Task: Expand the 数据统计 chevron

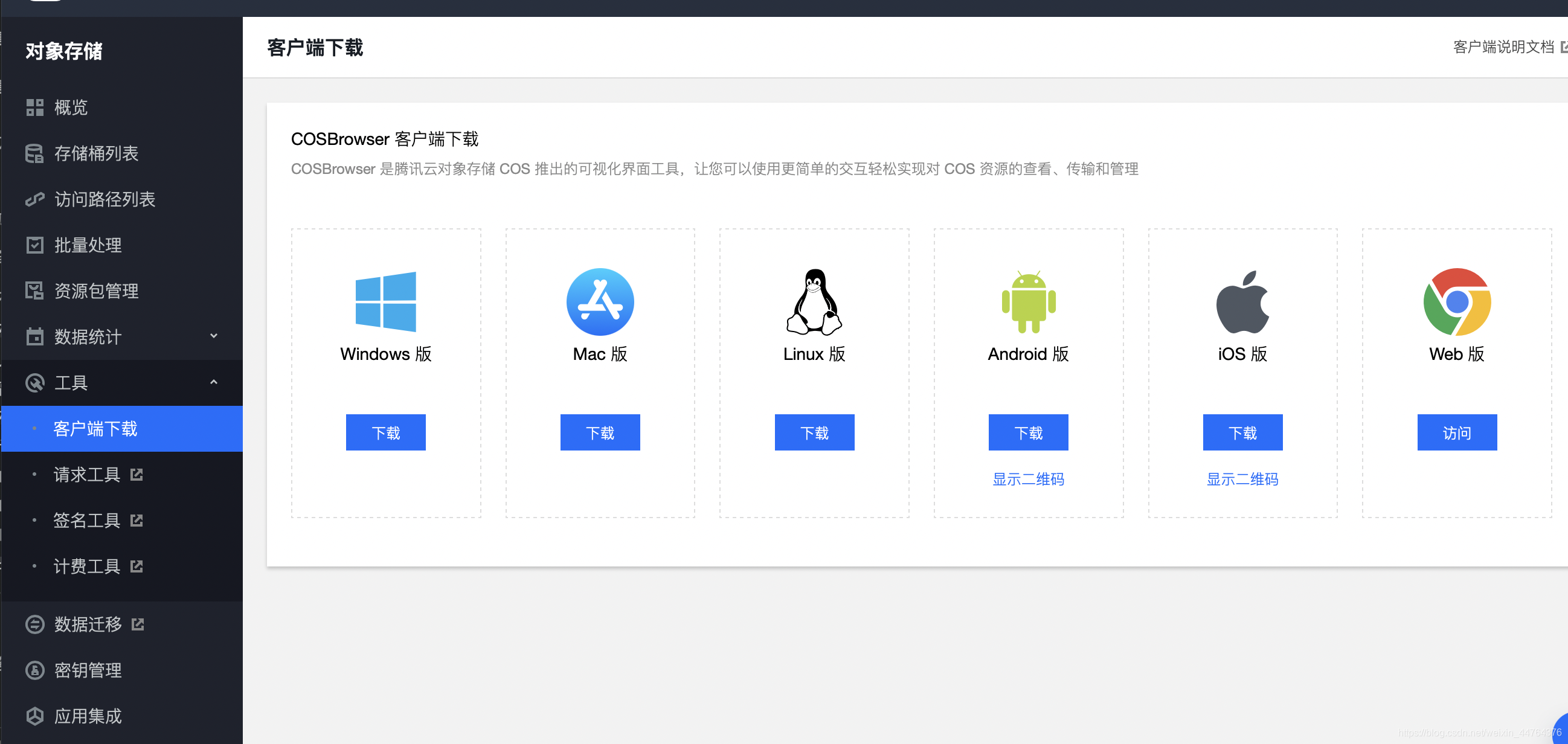Action: point(214,336)
